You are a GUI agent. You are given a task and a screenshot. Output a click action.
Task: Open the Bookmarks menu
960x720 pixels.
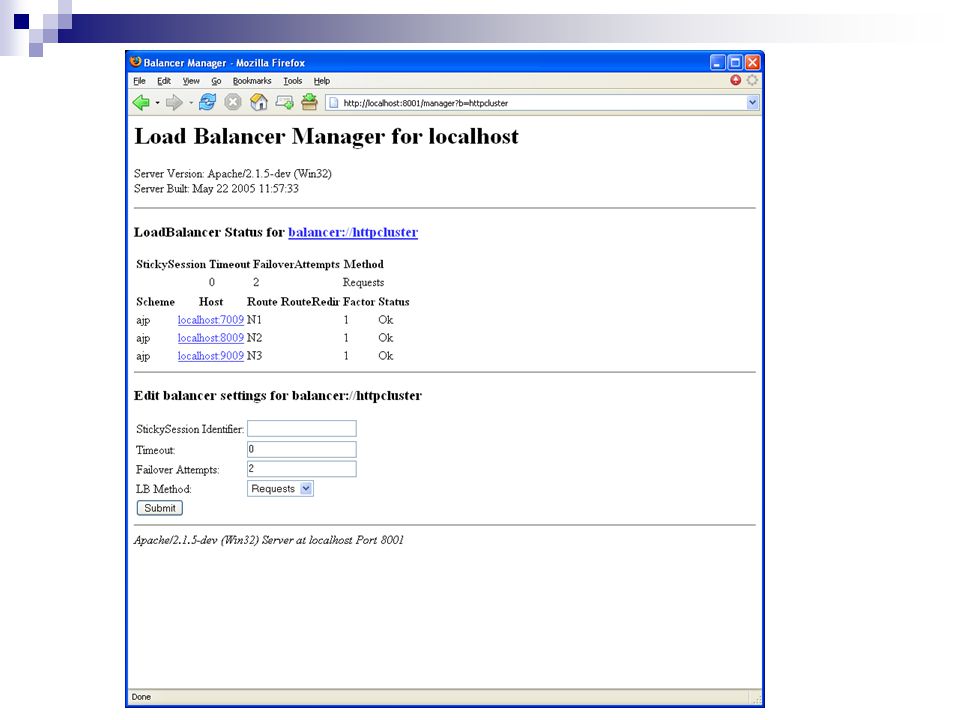(x=252, y=81)
